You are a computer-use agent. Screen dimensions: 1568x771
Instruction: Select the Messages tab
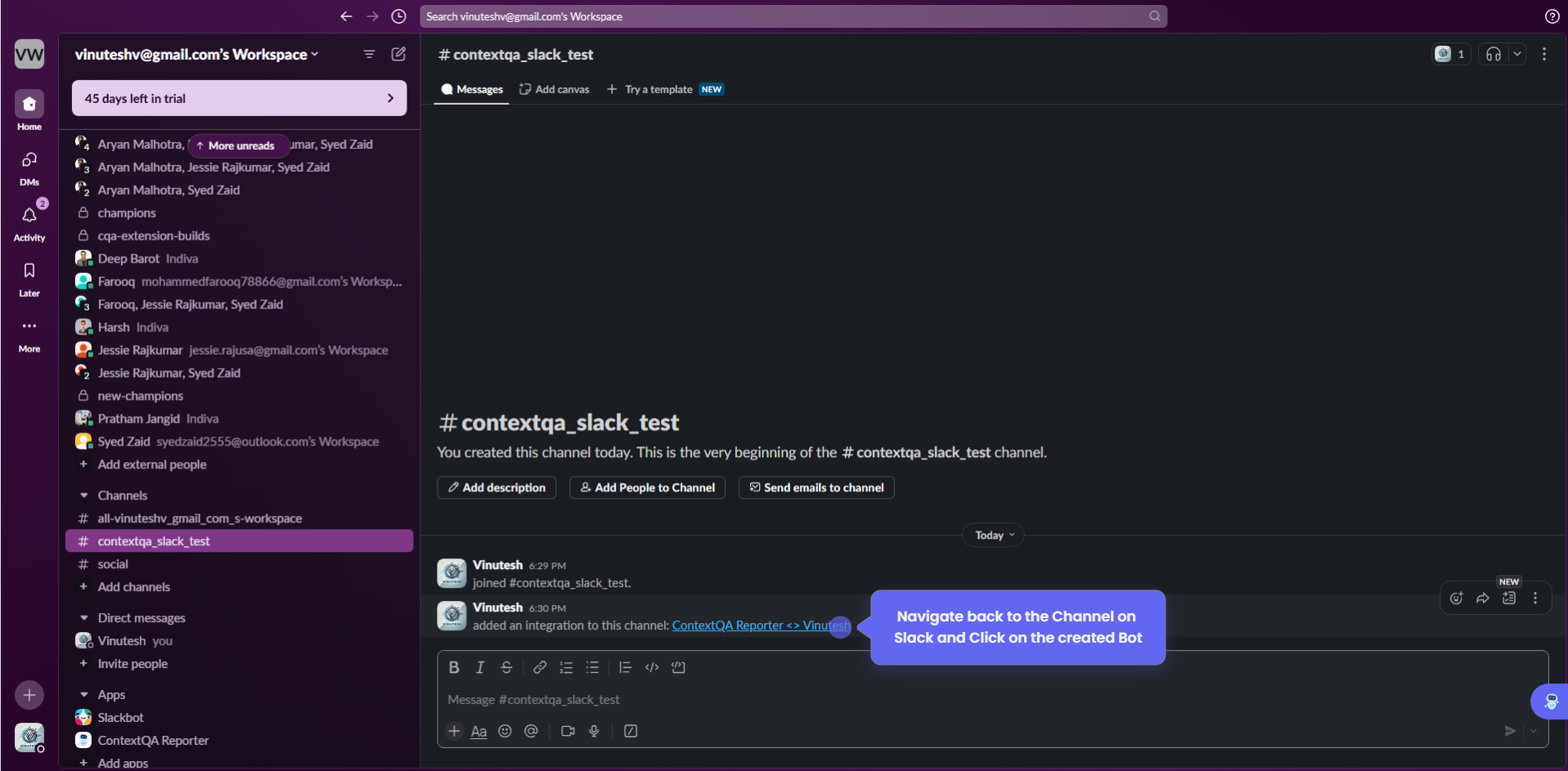click(472, 89)
